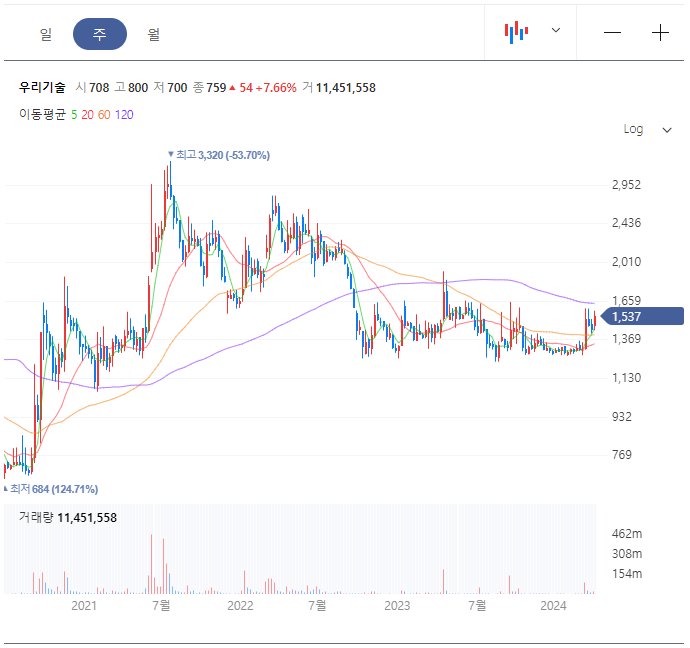Select the weekly 주 chart tab
Screen dimensions: 690x648
click(x=100, y=34)
